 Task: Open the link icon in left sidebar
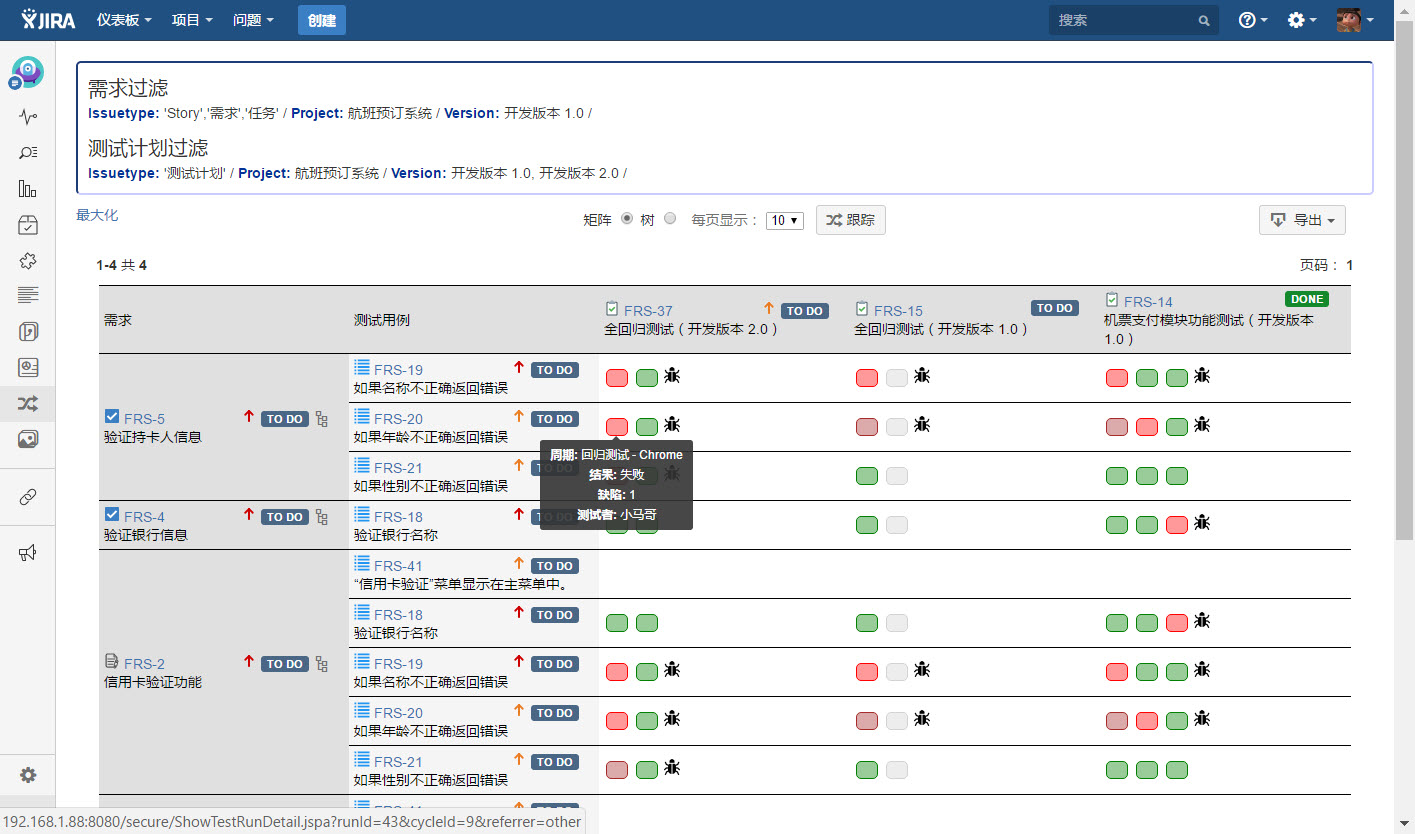(28, 497)
